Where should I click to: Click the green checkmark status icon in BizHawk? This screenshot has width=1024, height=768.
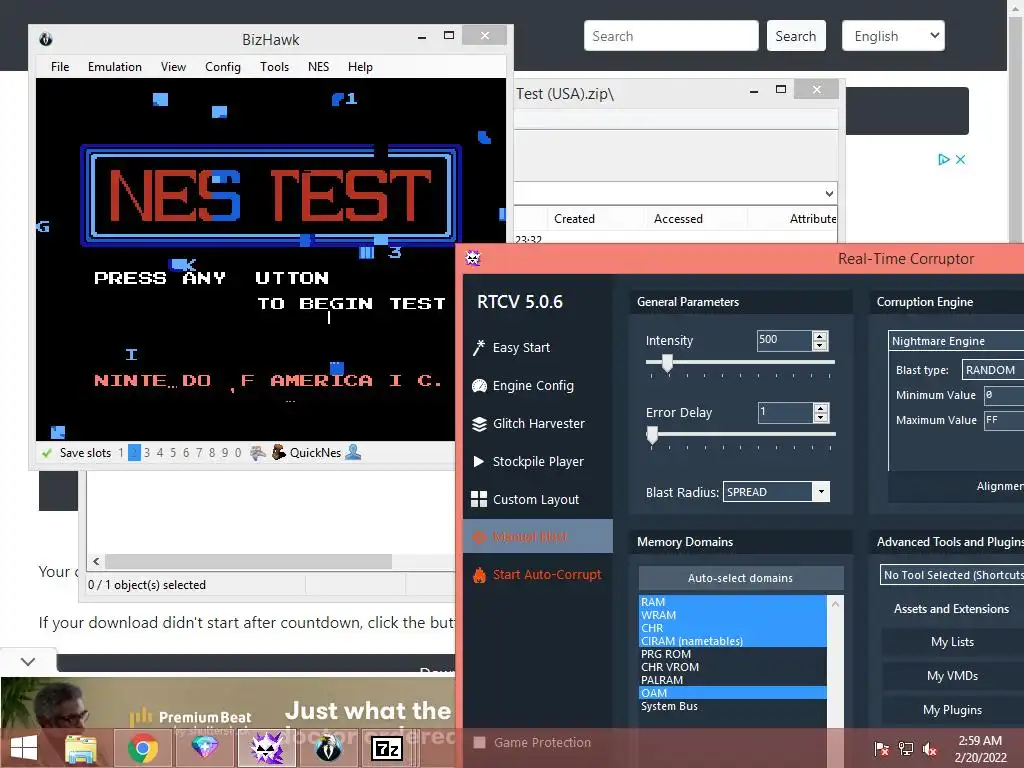[46, 453]
